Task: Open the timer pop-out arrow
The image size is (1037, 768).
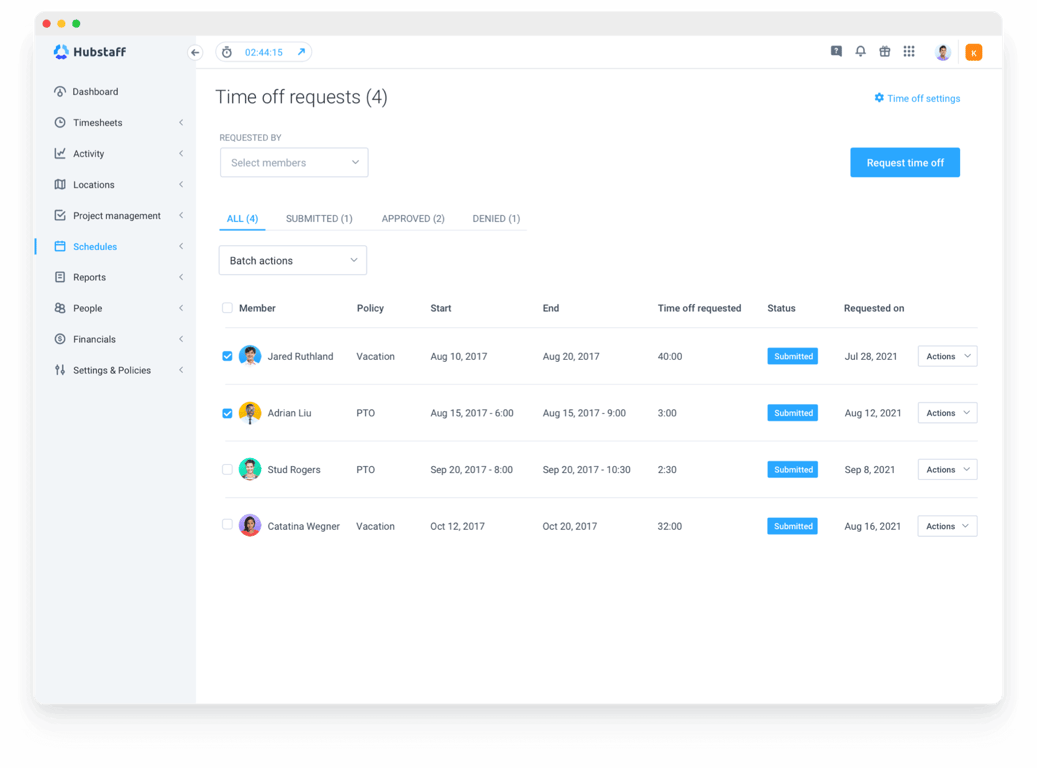Action: (301, 52)
